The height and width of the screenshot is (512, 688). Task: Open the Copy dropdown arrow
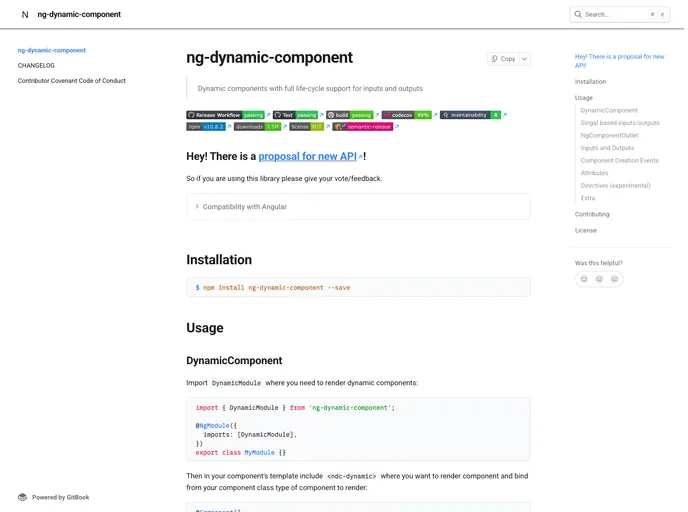[524, 59]
